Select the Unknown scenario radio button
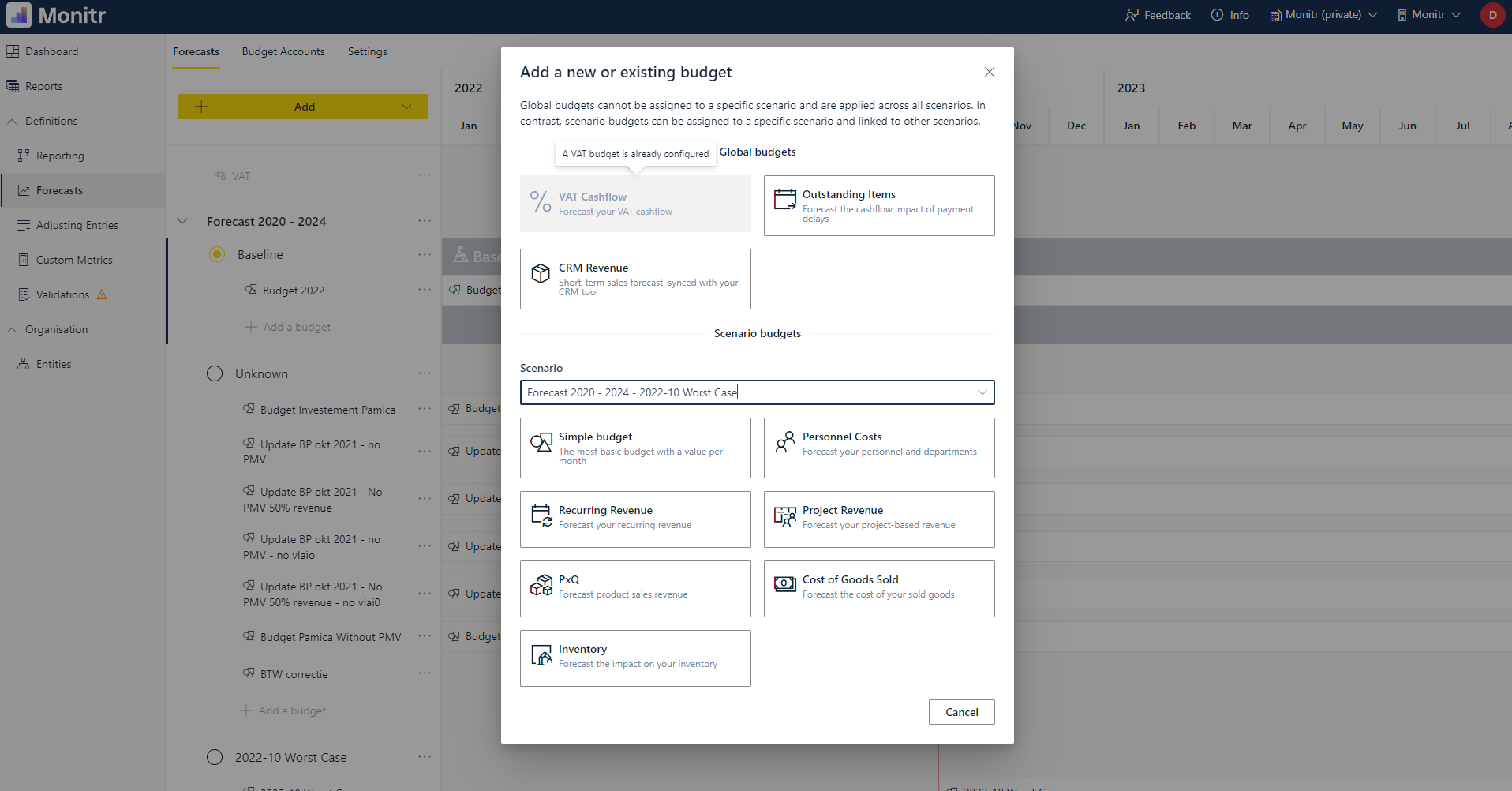The width and height of the screenshot is (1512, 791). click(x=214, y=373)
